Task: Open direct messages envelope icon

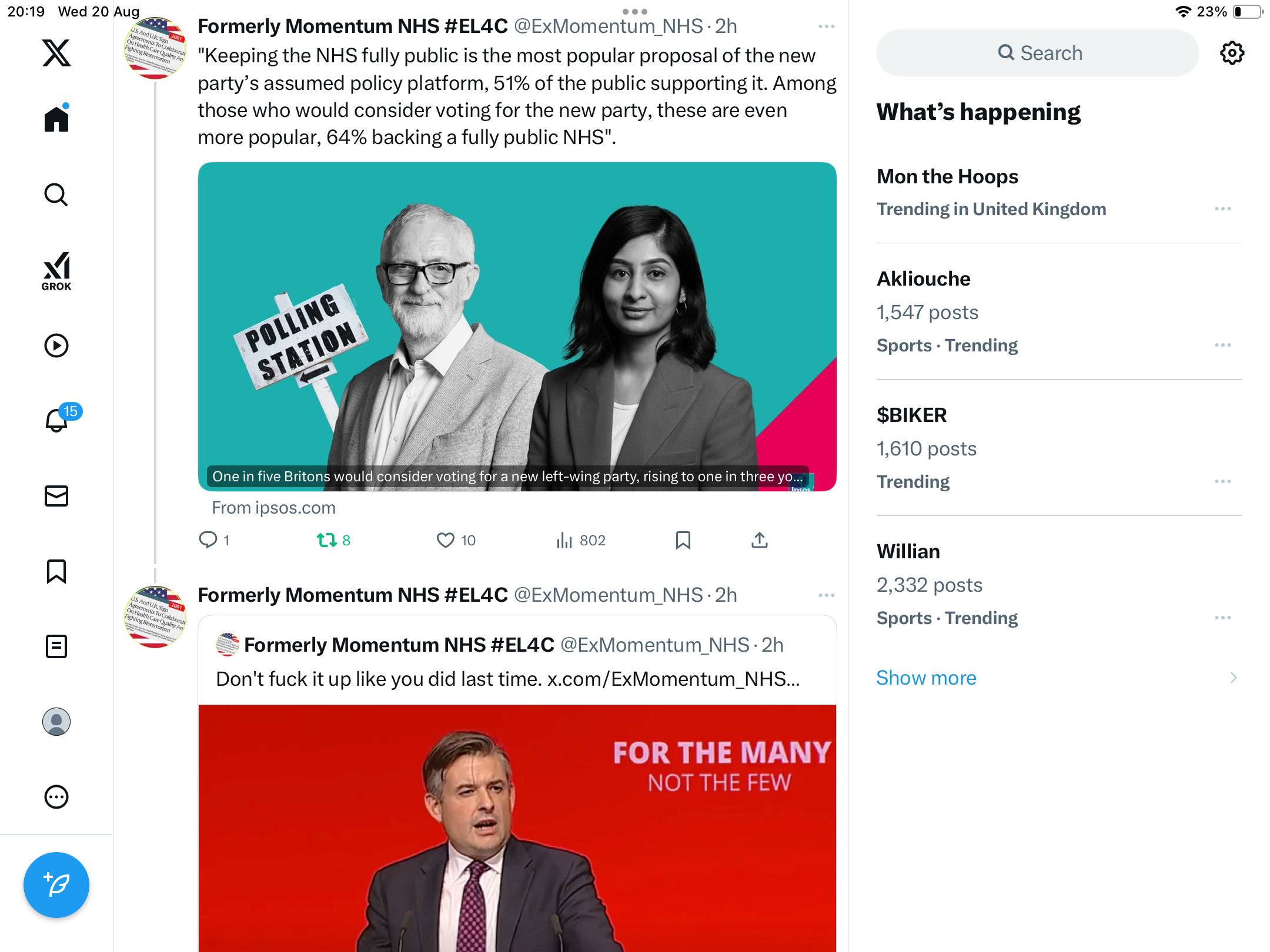Action: 56,496
